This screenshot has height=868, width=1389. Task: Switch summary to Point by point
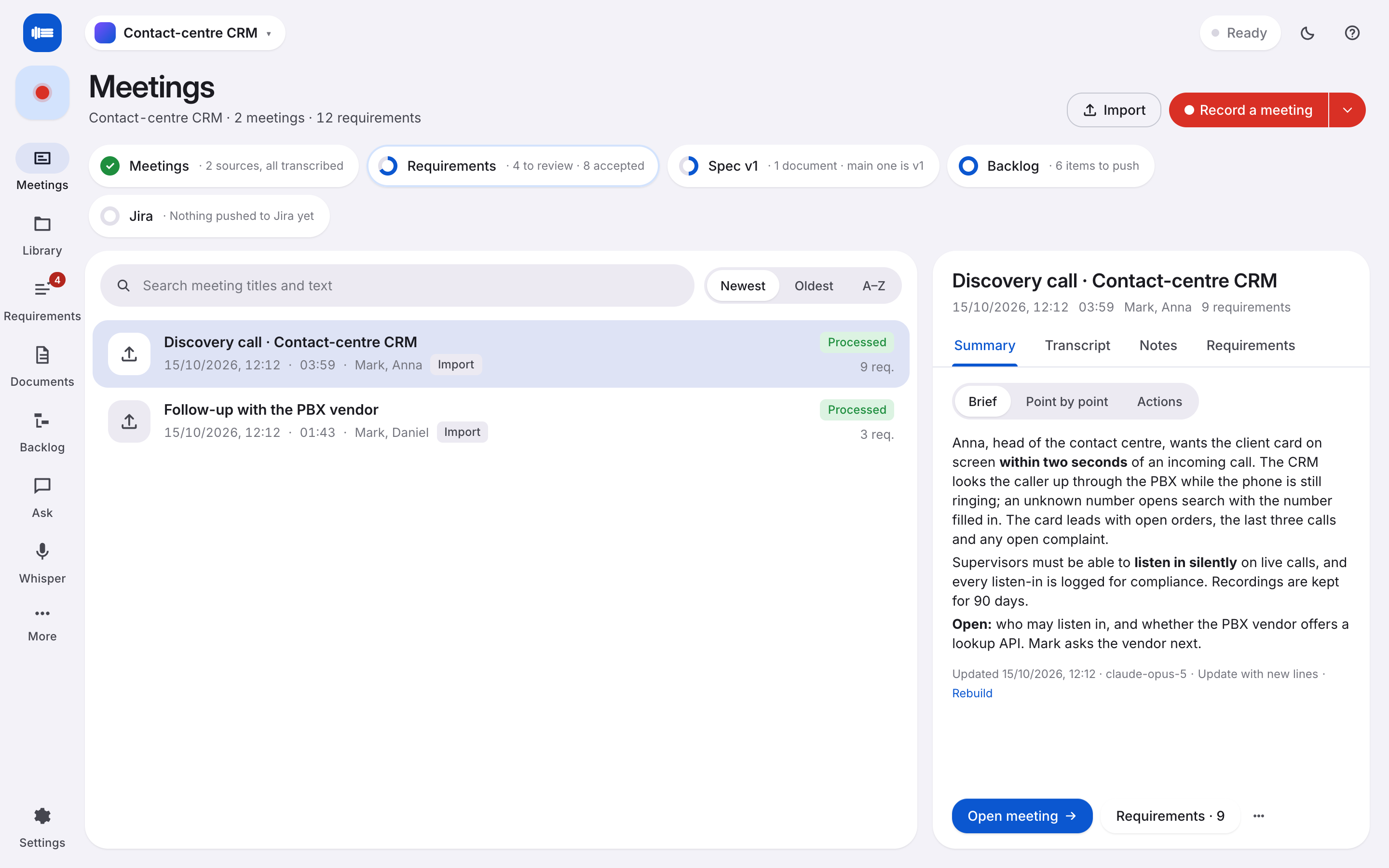(x=1066, y=401)
